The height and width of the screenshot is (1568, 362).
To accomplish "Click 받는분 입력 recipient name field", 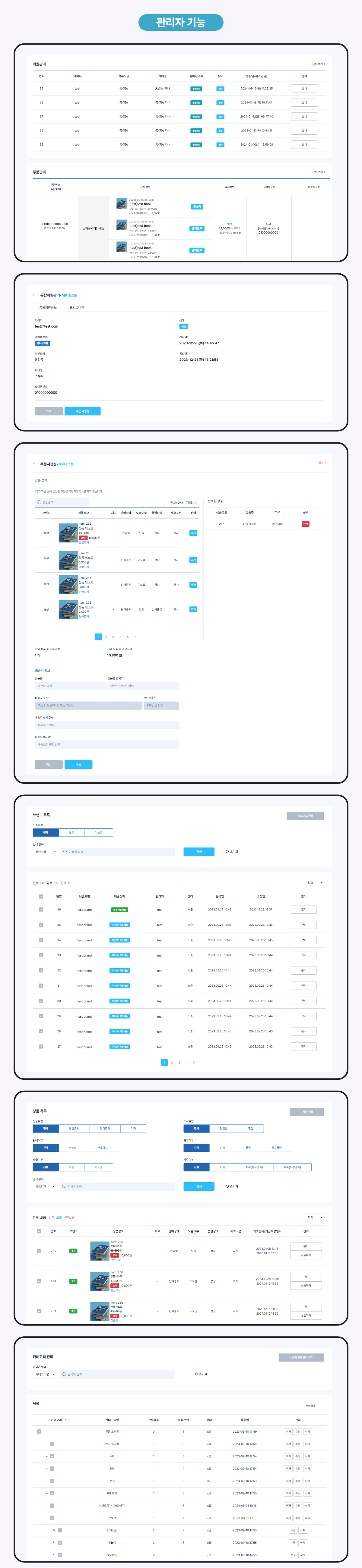I will click(x=70, y=686).
